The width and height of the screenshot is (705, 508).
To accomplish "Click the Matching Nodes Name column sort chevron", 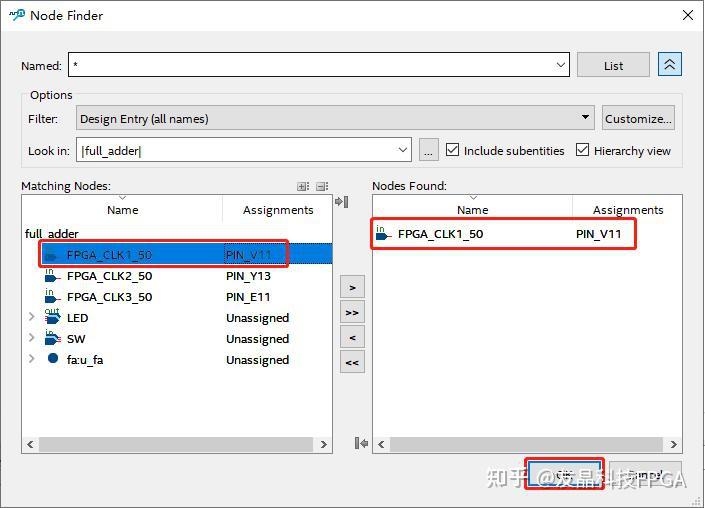I will click(x=122, y=198).
